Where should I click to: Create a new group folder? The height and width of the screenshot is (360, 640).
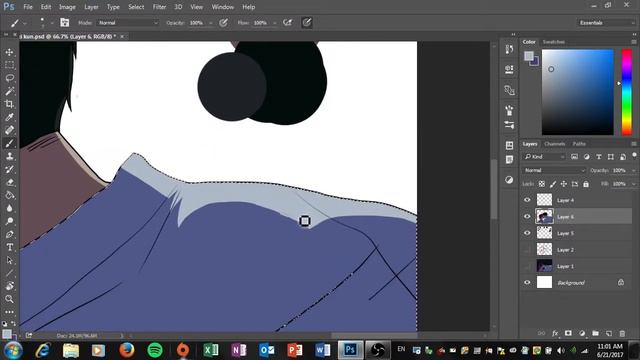click(x=595, y=333)
